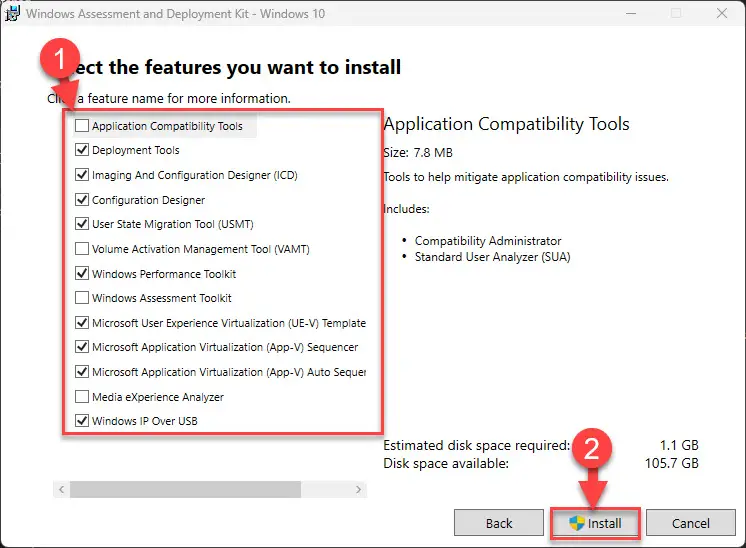Click the feature list scroll right arrow
The height and width of the screenshot is (548, 746).
(x=358, y=489)
